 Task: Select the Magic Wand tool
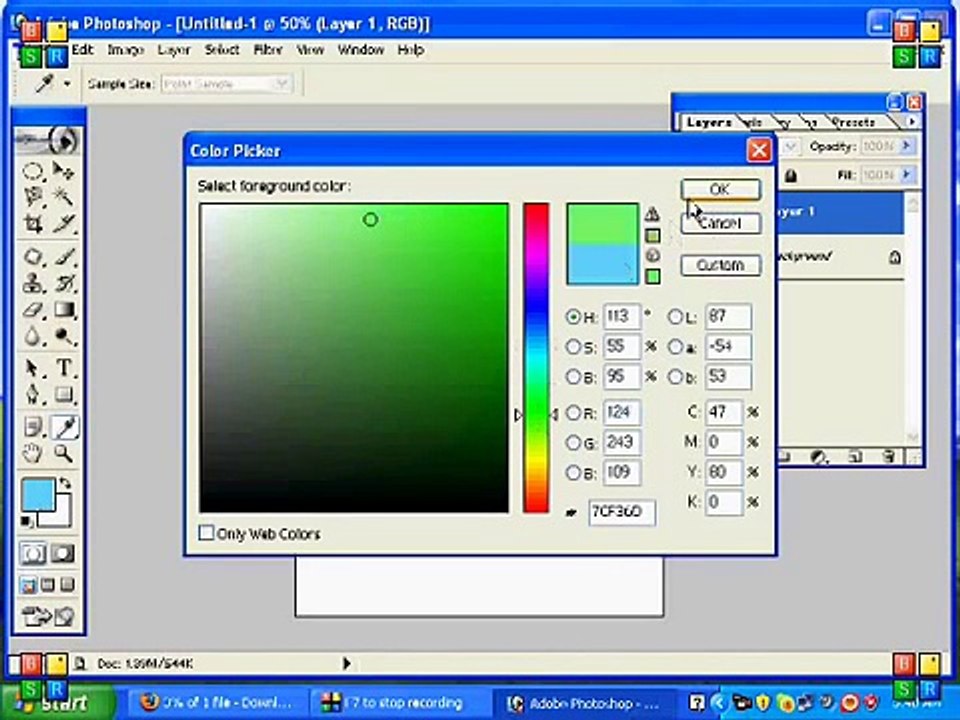pyautogui.click(x=64, y=197)
